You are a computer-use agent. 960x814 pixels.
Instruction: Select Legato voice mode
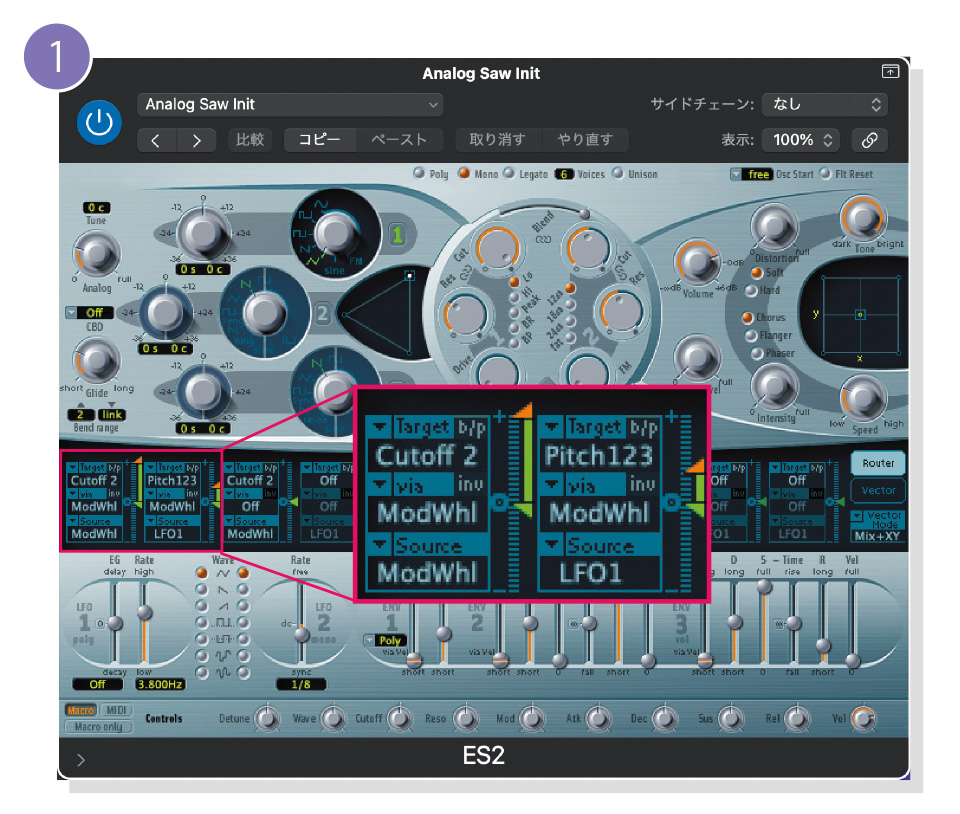[509, 173]
